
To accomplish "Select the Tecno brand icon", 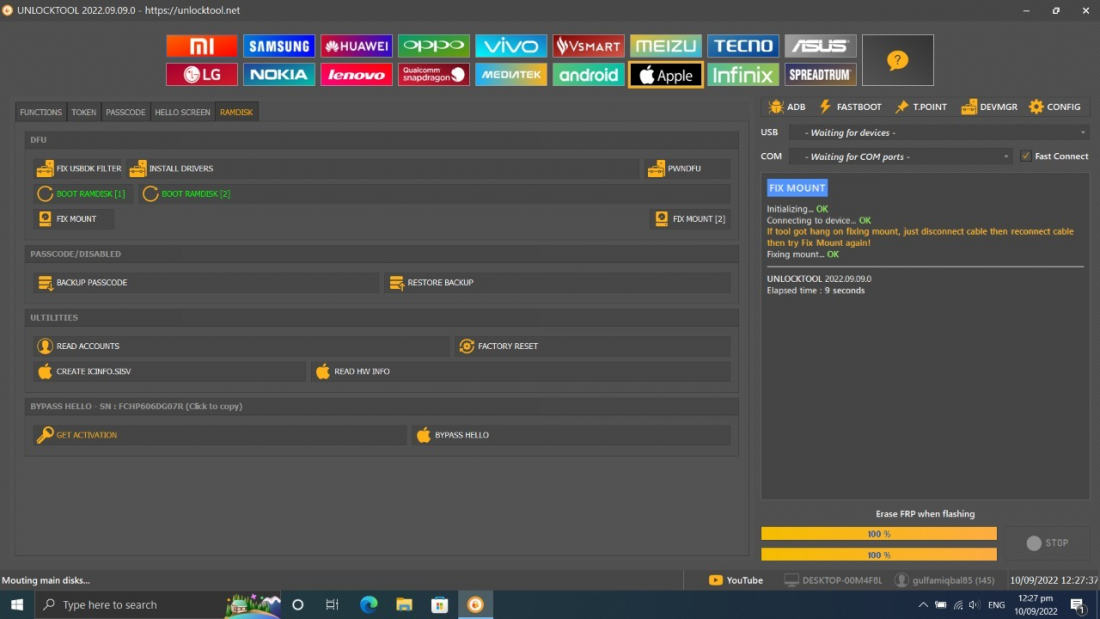I will tap(743, 46).
